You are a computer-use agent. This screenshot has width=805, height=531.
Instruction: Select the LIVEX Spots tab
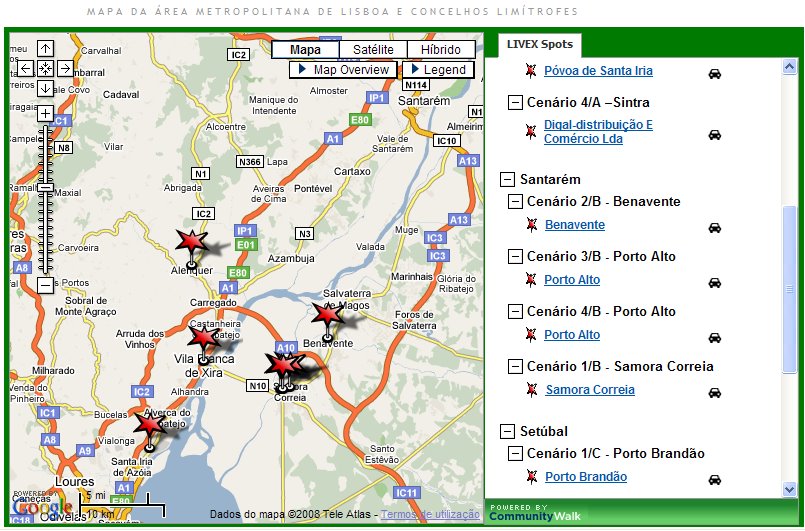pyautogui.click(x=540, y=45)
